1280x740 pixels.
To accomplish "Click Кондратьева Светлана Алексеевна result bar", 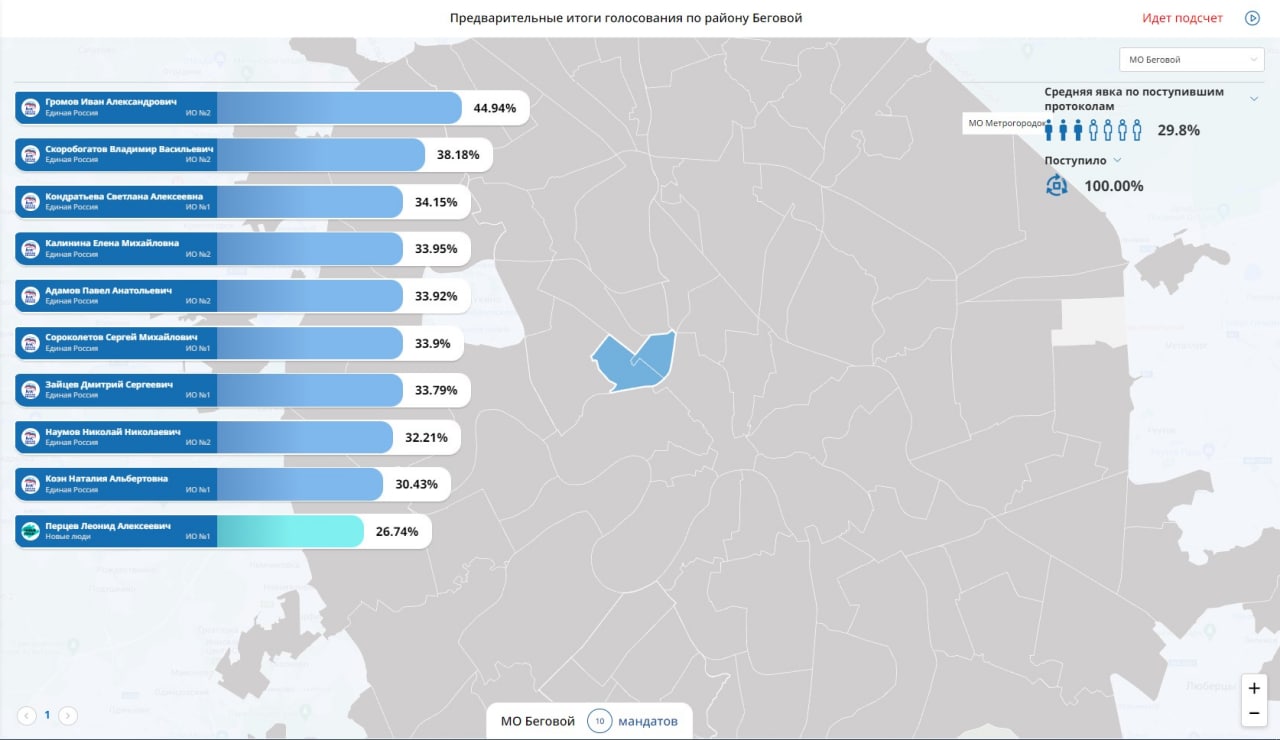I will click(242, 202).
